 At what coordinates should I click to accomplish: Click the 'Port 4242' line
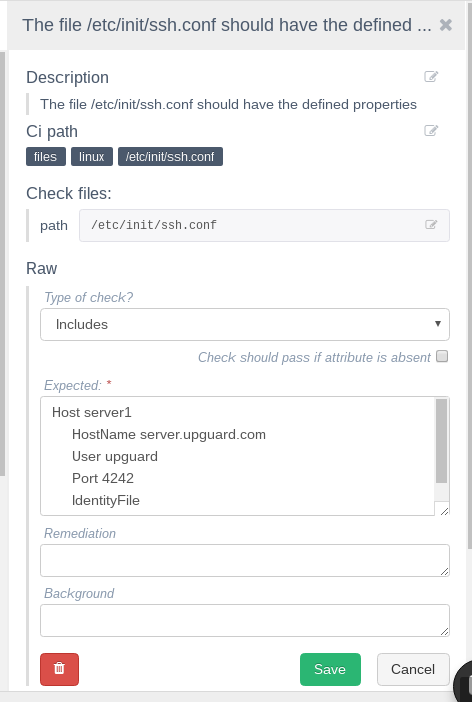click(x=103, y=478)
